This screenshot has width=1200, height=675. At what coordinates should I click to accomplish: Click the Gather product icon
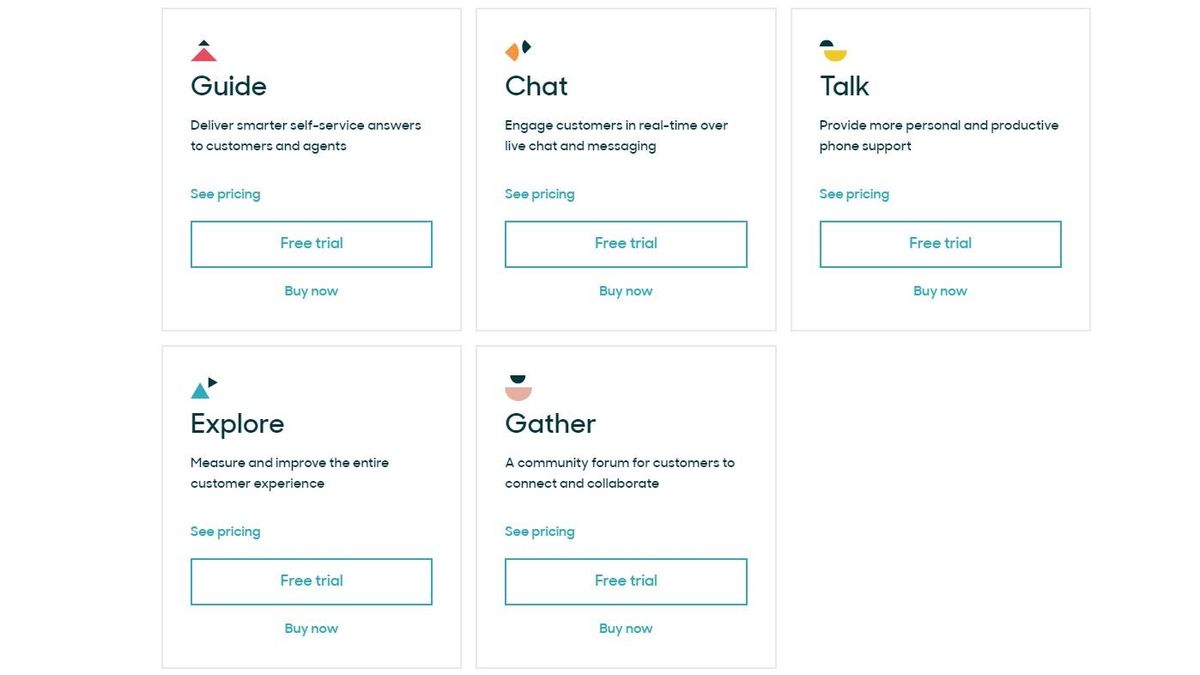coord(517,386)
